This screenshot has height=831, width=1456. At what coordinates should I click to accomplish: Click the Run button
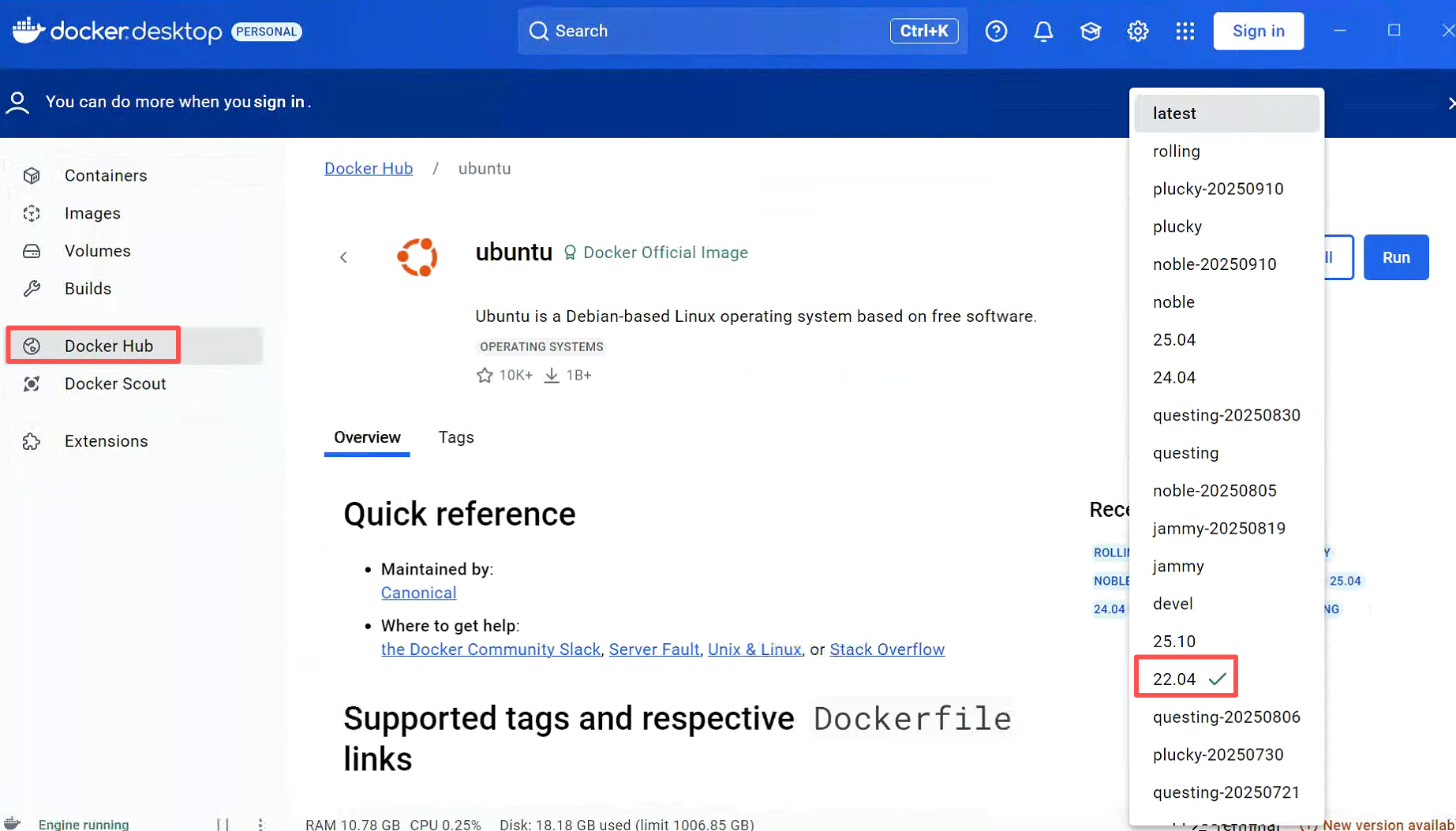[x=1396, y=257]
